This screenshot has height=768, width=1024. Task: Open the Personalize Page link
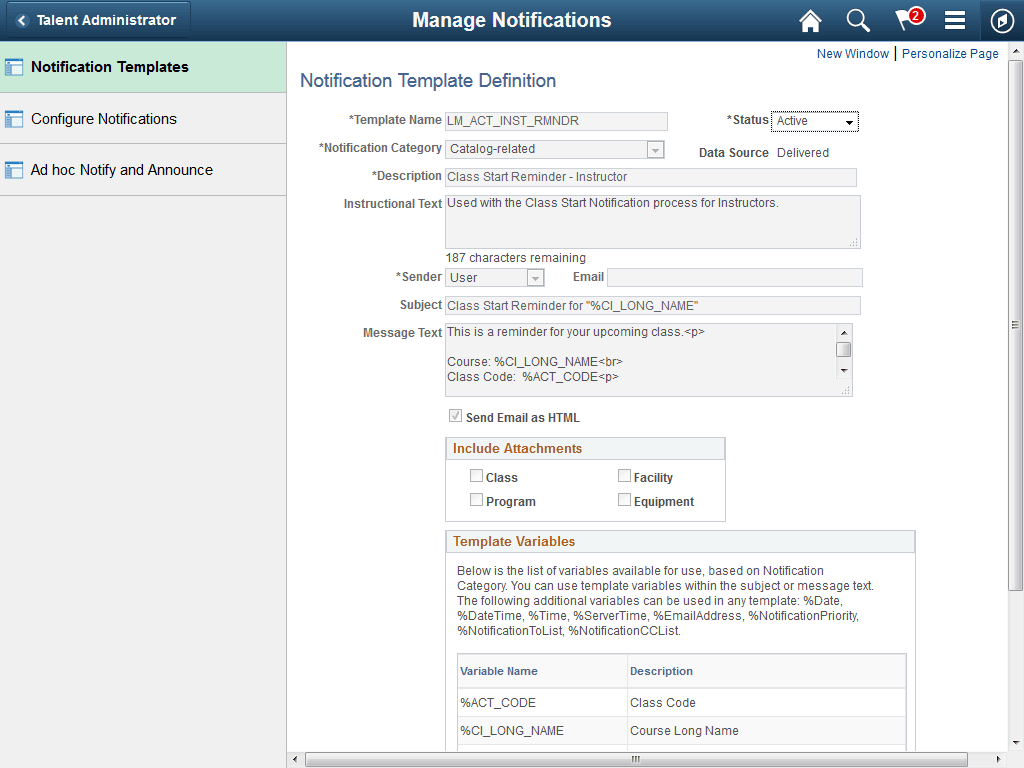tap(950, 53)
